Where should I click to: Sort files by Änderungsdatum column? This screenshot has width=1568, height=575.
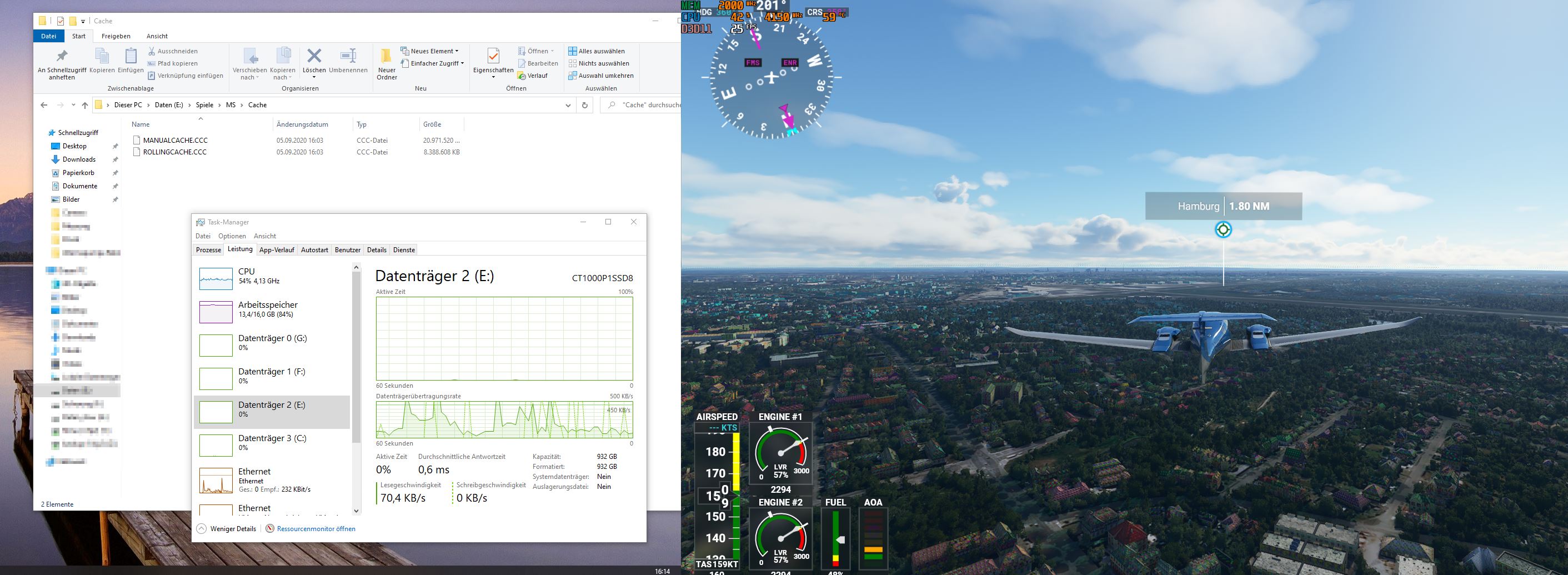[312, 124]
